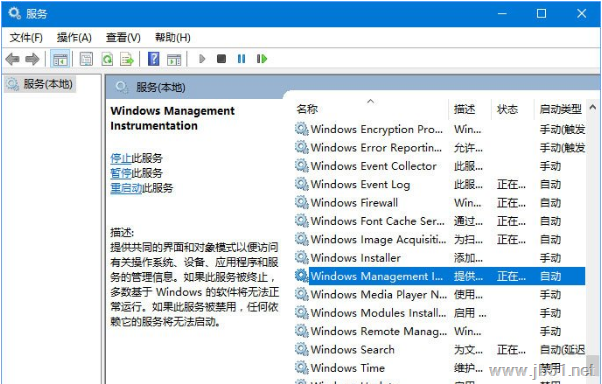Click the gear icon beside Windows Installer
This screenshot has width=602, height=384.
[301, 258]
